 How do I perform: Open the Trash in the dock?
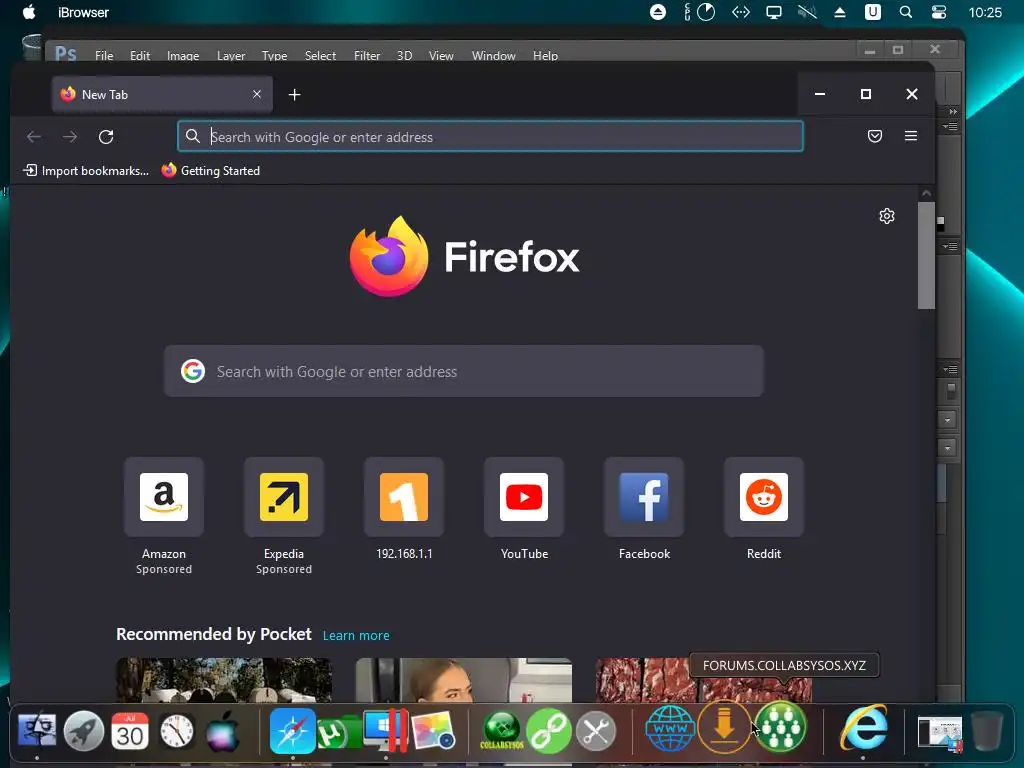coord(986,730)
